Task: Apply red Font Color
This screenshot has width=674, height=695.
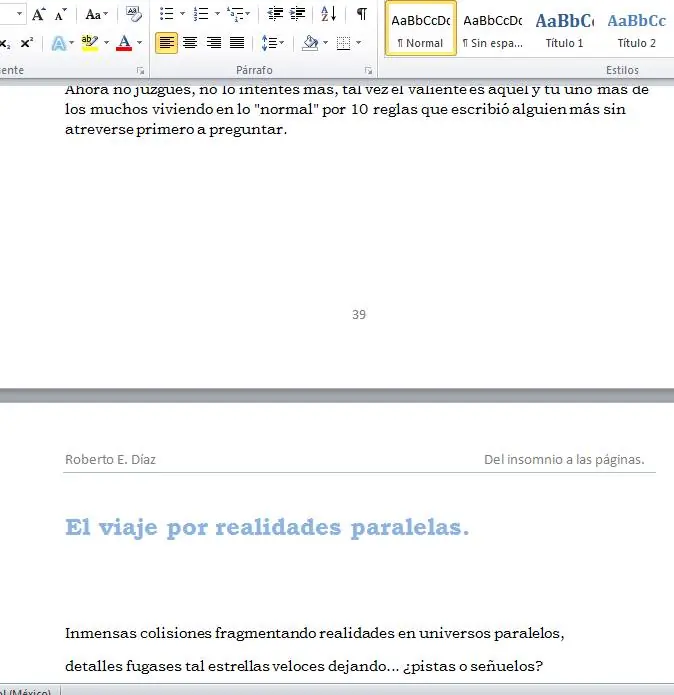Action: 124,43
